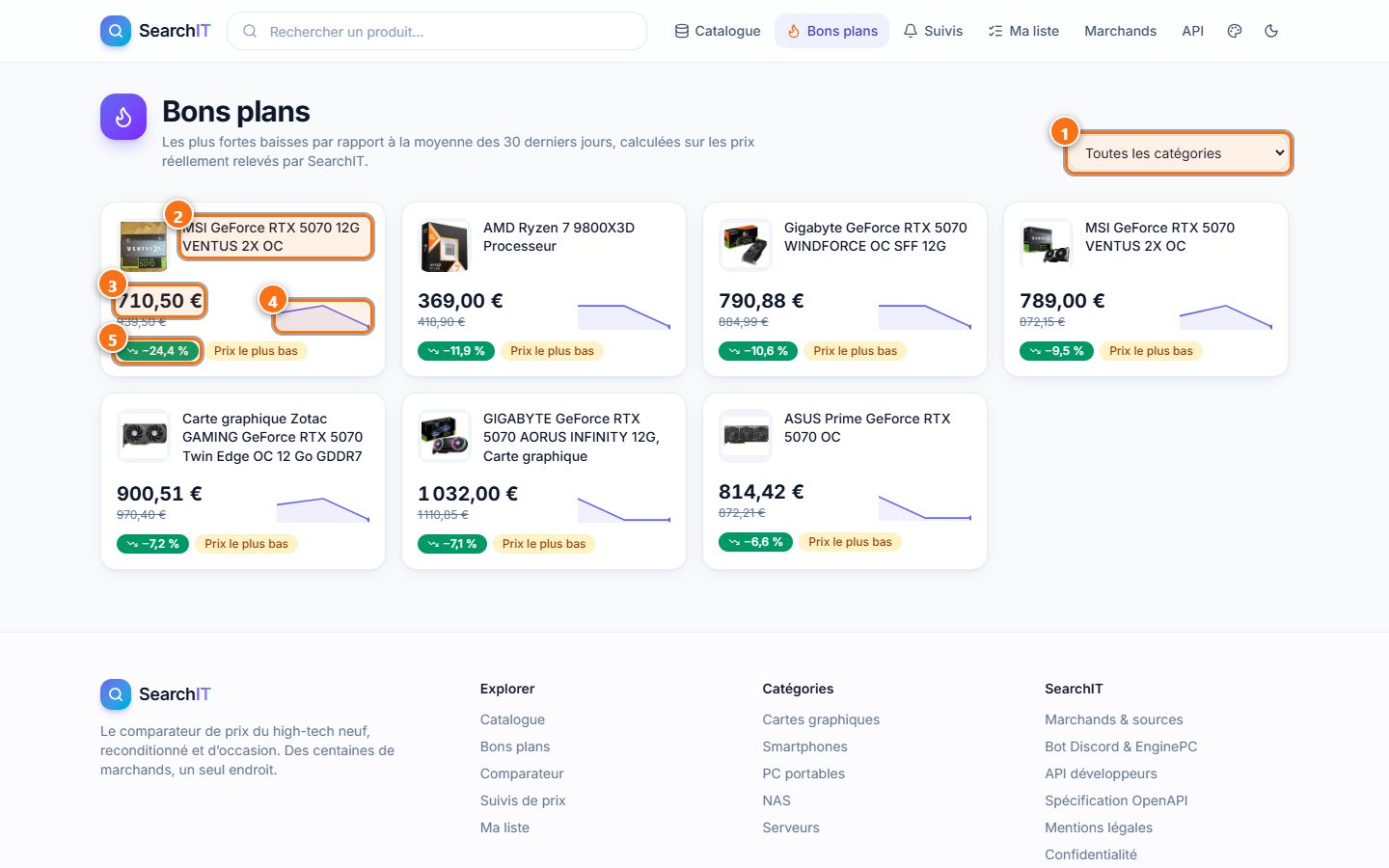Open footer Bons plans link
Image resolution: width=1389 pixels, height=868 pixels.
pyautogui.click(x=515, y=746)
